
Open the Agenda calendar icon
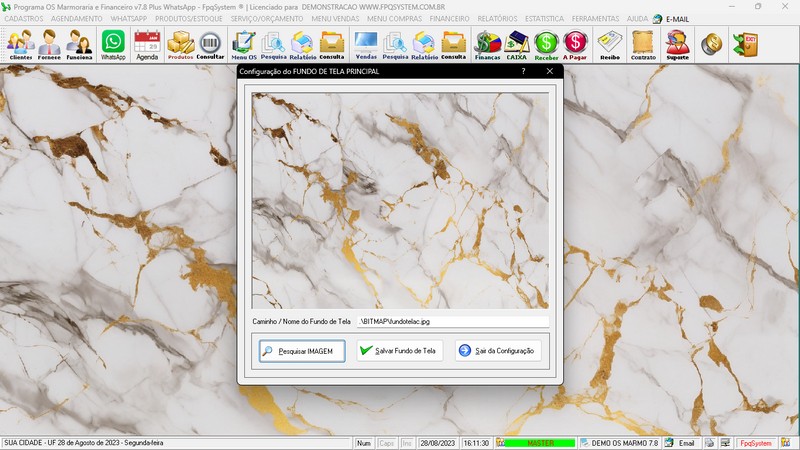tap(147, 45)
